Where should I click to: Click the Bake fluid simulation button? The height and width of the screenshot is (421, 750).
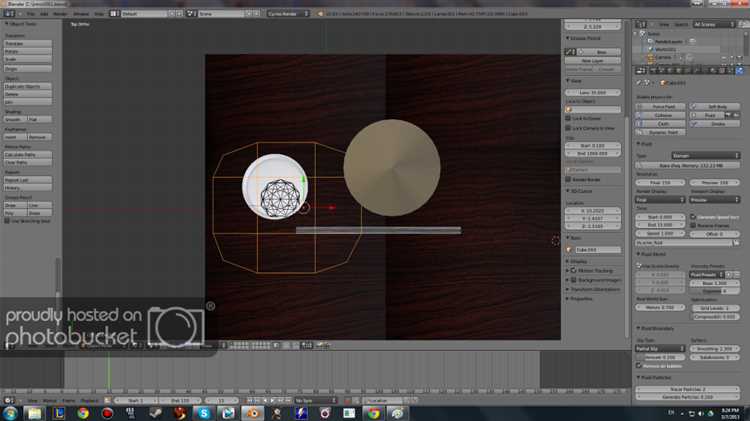click(x=688, y=165)
